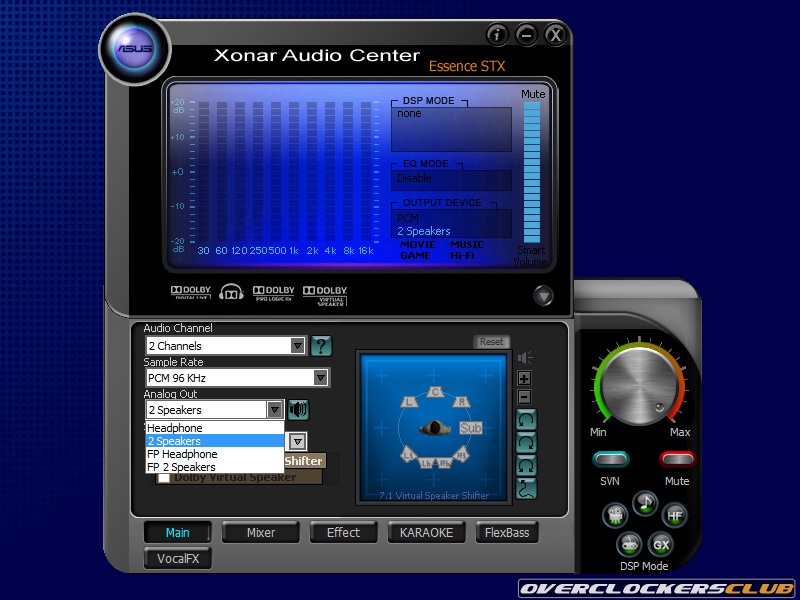
Task: Click the speaker test icon beside Analog Out
Action: click(x=298, y=410)
